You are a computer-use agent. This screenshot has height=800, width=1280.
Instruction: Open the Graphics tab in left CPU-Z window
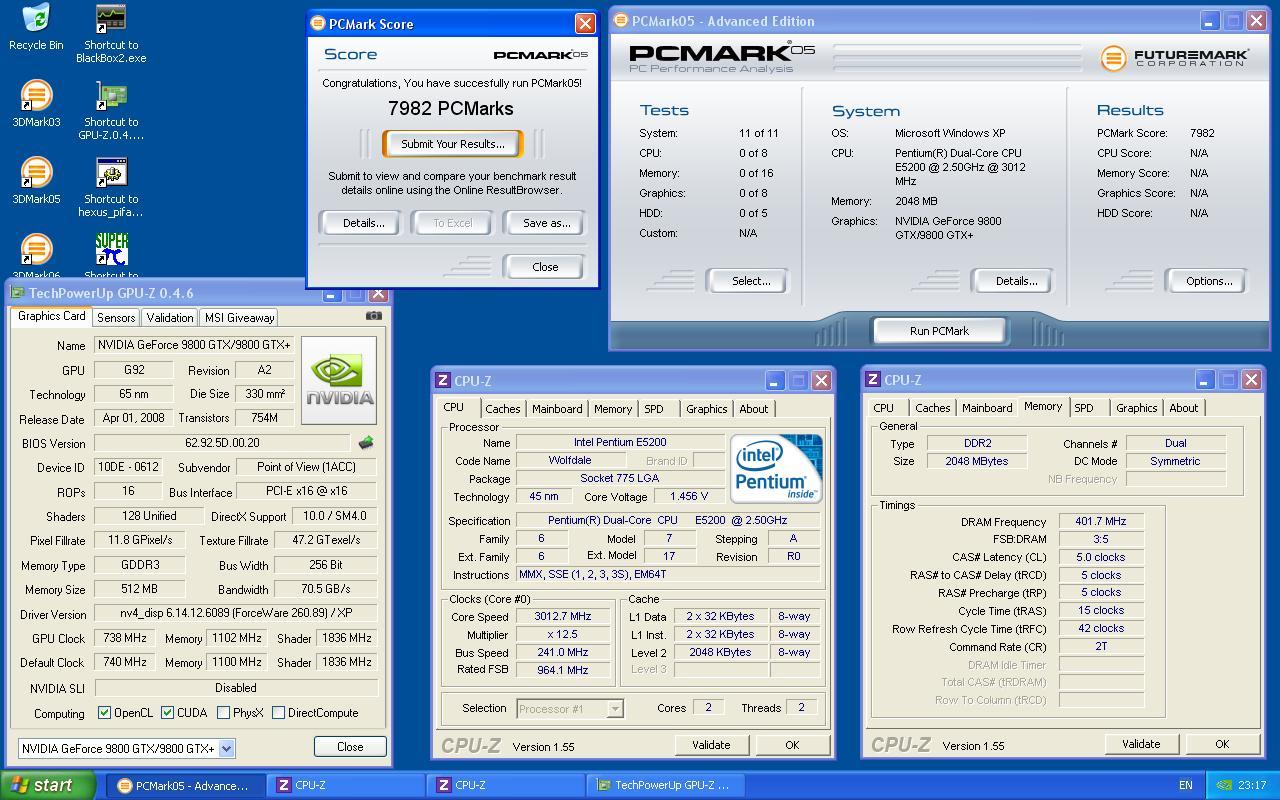pyautogui.click(x=706, y=408)
